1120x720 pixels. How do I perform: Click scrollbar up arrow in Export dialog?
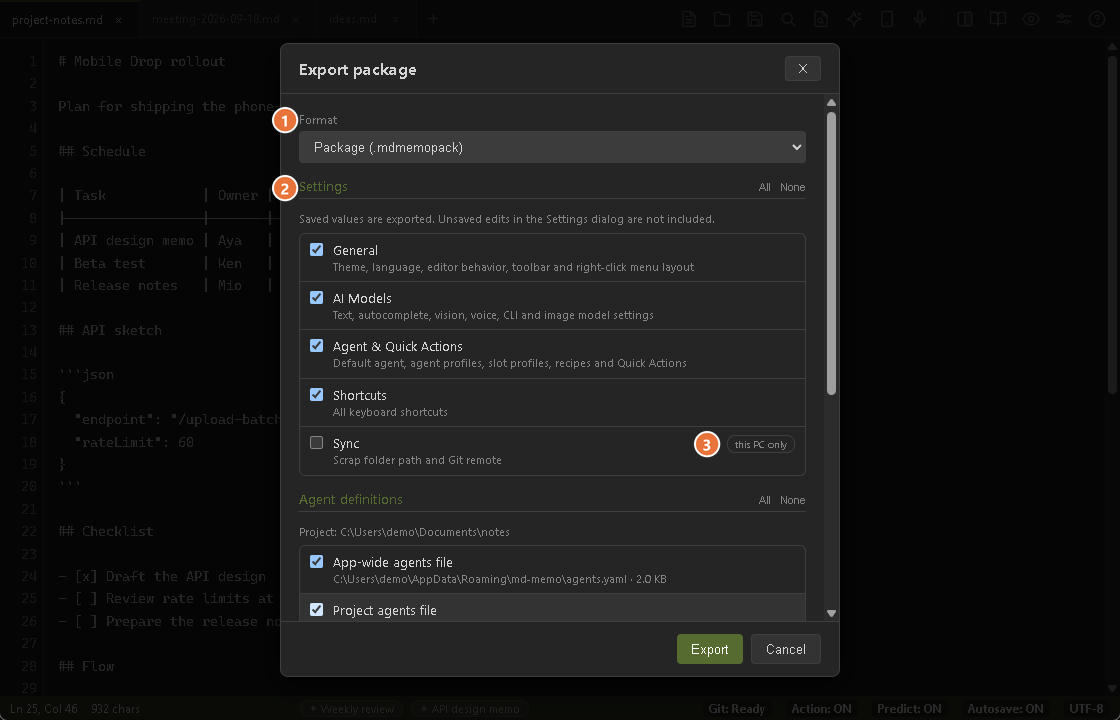[831, 102]
